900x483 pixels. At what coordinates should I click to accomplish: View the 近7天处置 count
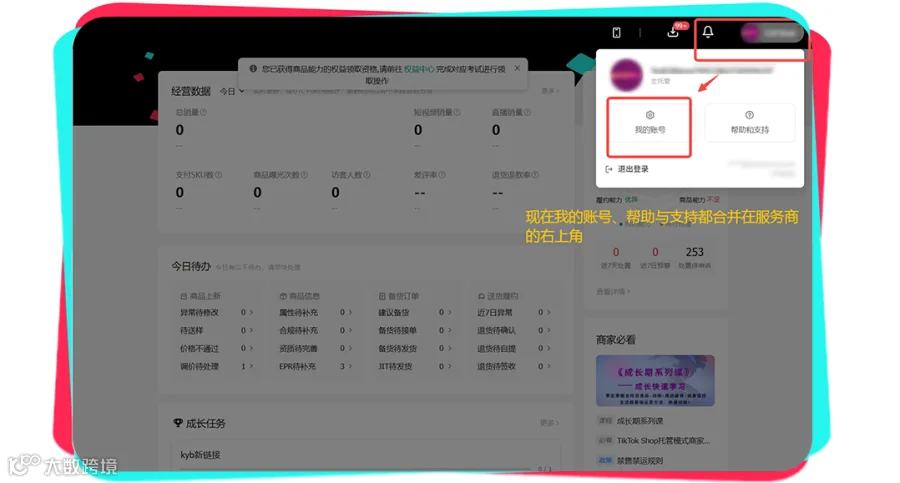(x=615, y=252)
